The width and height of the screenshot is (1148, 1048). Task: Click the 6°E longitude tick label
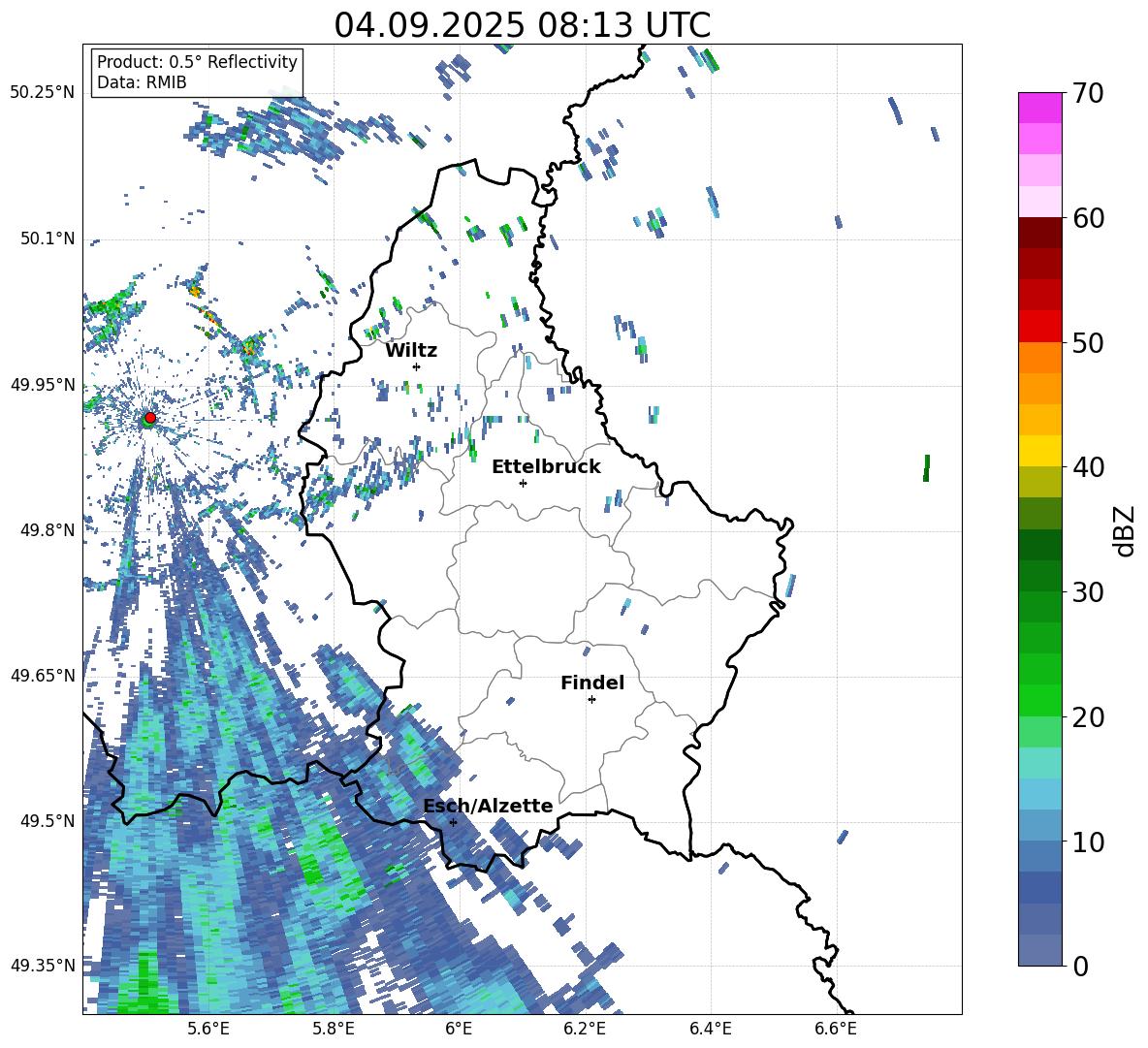coord(459,1029)
